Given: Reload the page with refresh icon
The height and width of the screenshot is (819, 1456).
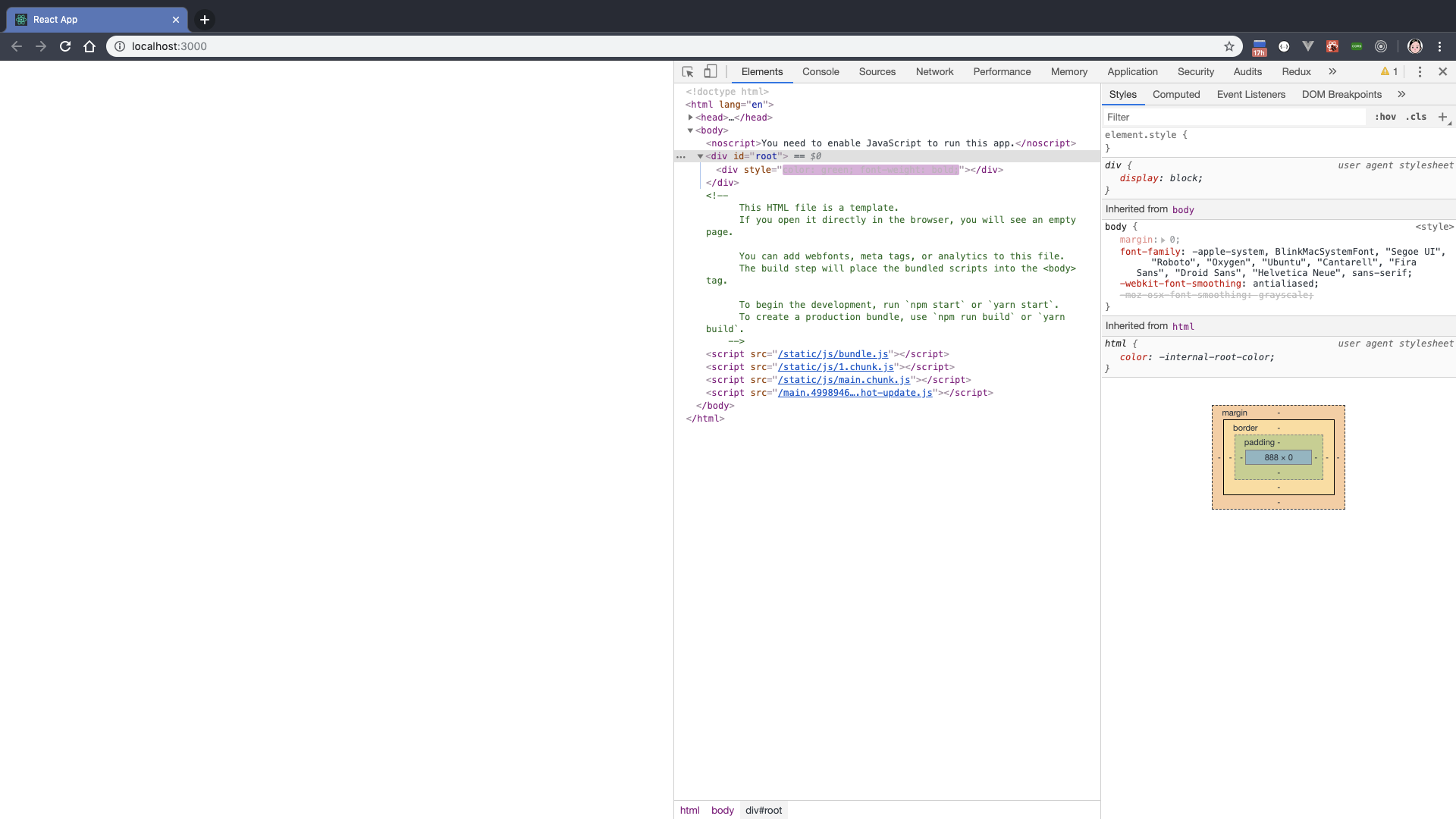Looking at the screenshot, I should pyautogui.click(x=65, y=46).
